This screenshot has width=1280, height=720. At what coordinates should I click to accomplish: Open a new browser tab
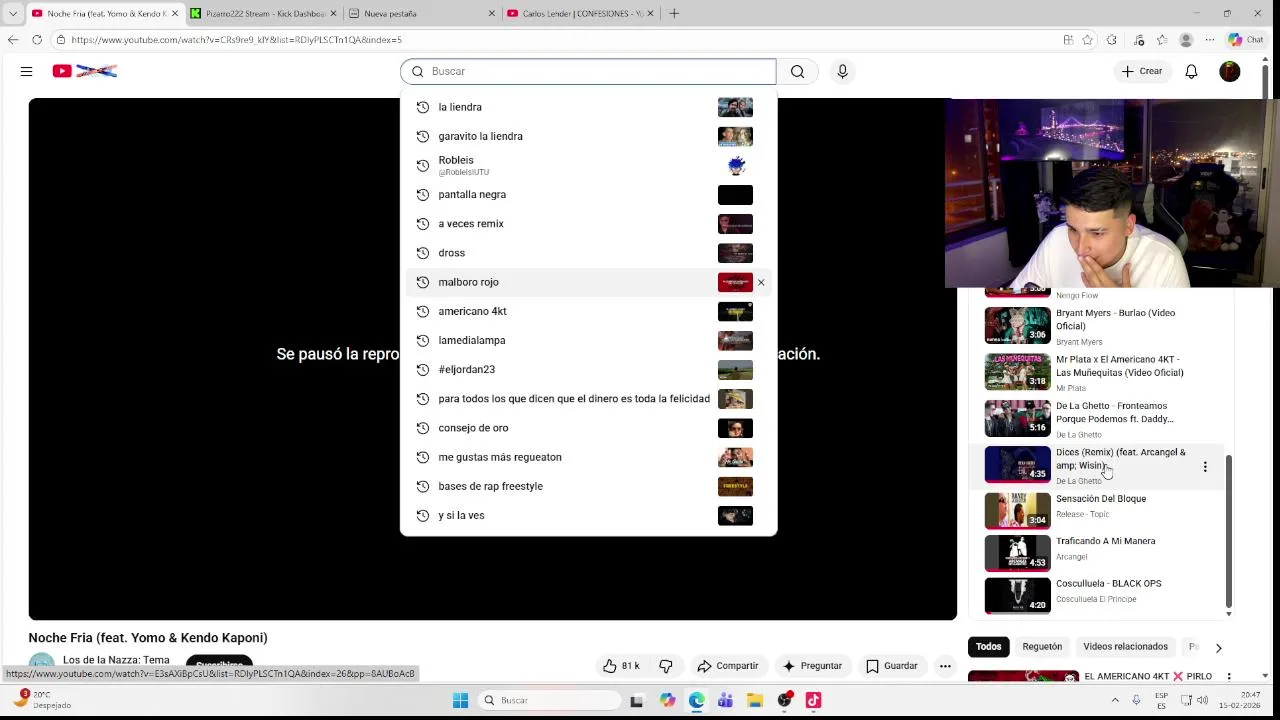point(674,13)
